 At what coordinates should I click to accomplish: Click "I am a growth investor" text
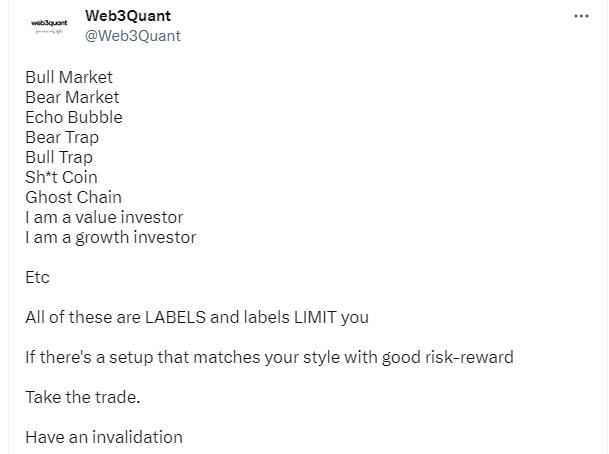coord(111,237)
